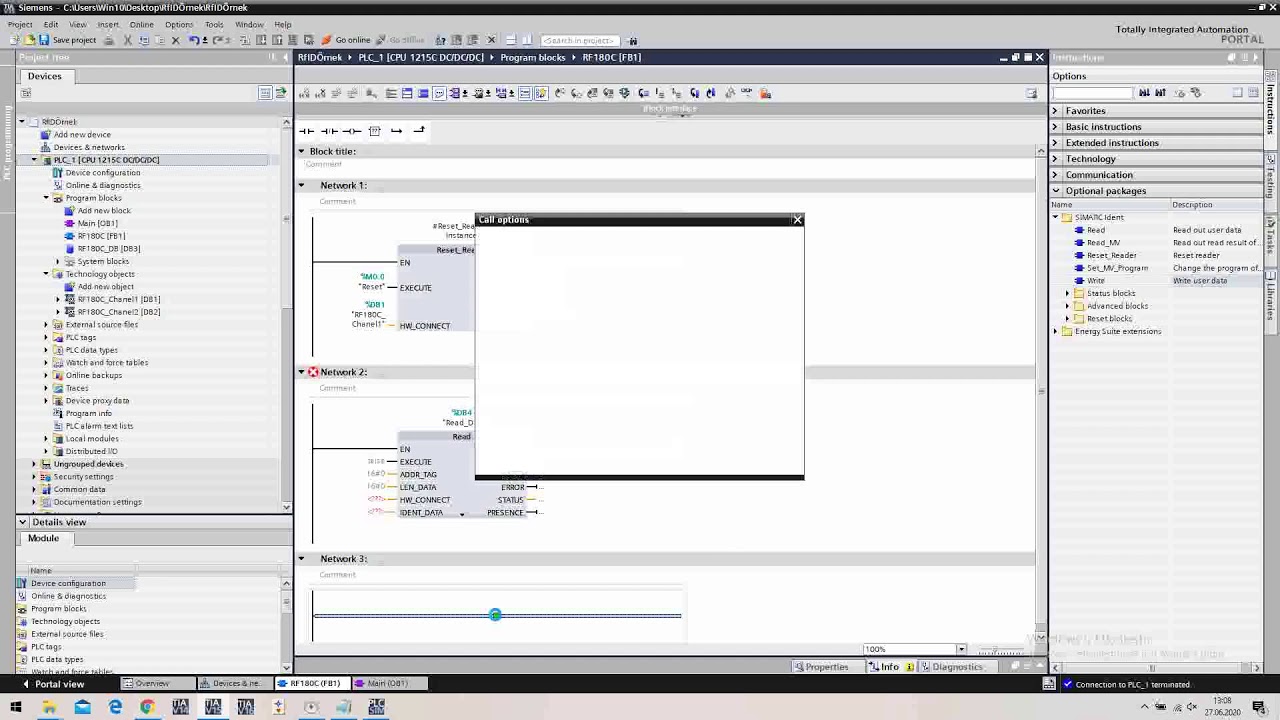Switch to the Properties tab
1280x720 pixels.
[821, 667]
